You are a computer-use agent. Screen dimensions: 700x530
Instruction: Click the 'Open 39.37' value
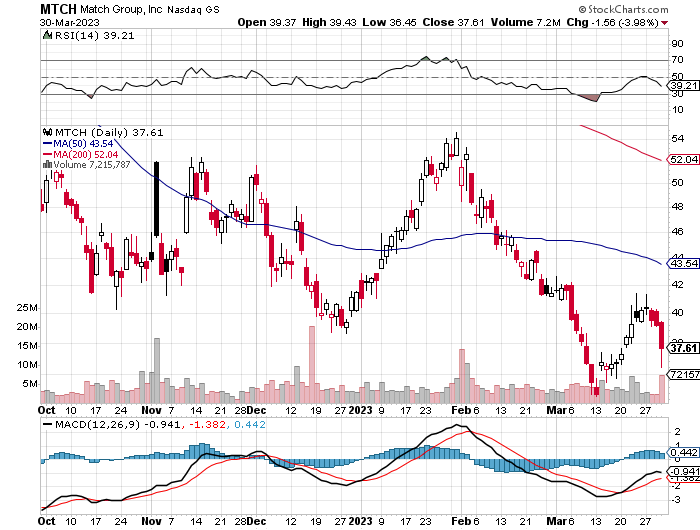[267, 22]
